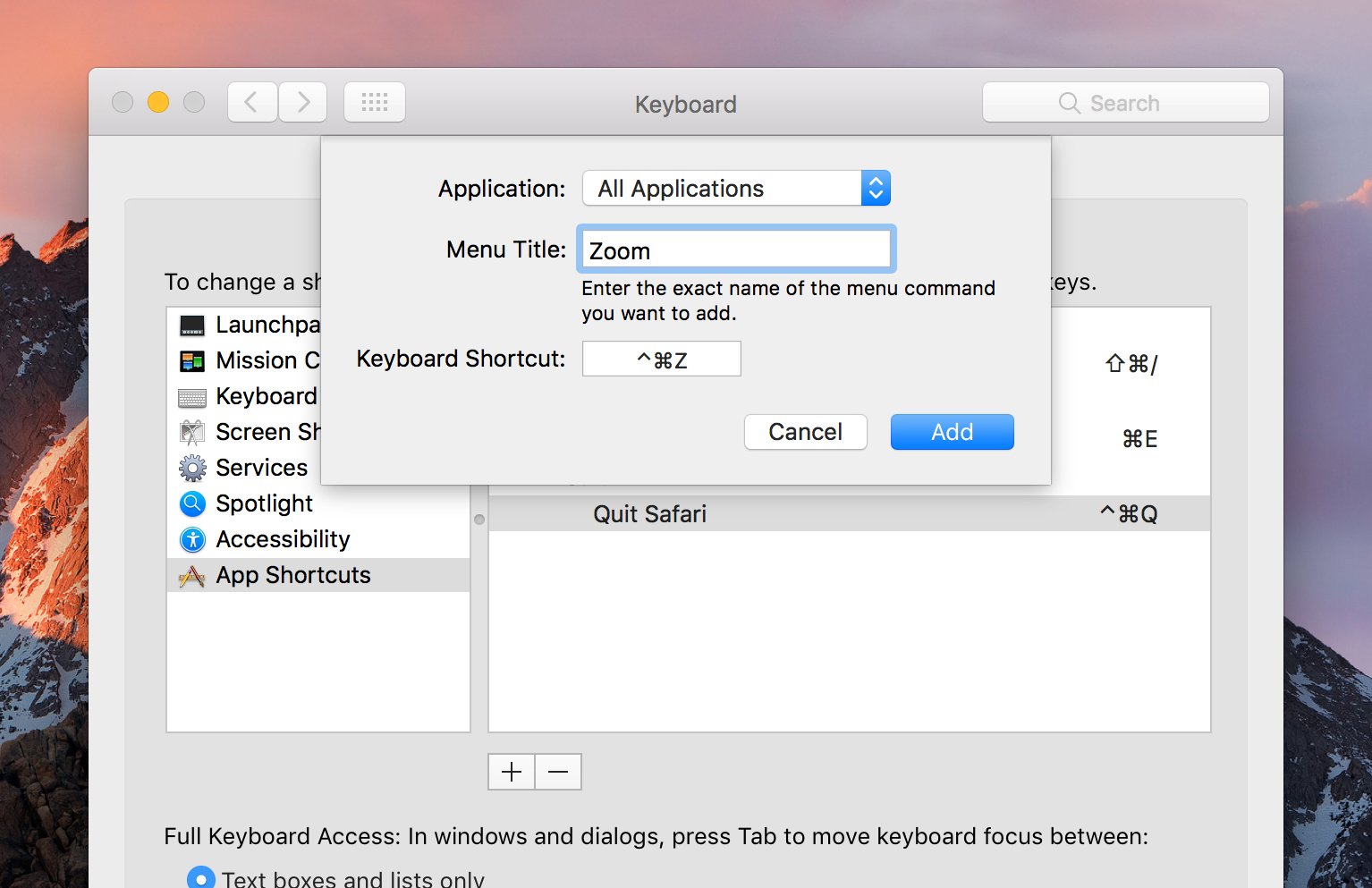The height and width of the screenshot is (888, 1372).
Task: Open the Services shortcuts category
Action: (x=191, y=467)
